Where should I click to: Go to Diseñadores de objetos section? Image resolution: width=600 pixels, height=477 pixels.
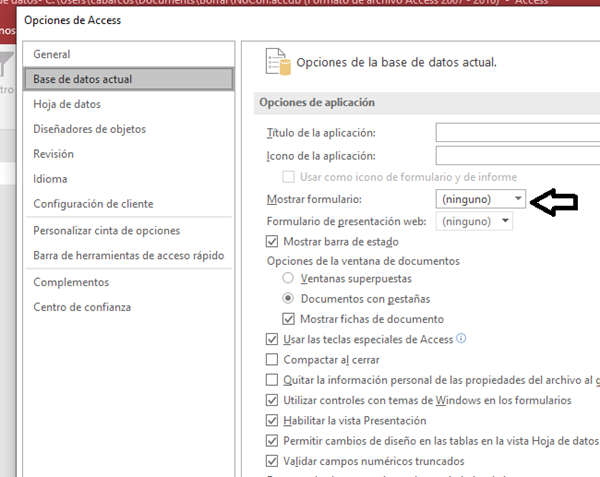coord(89,129)
